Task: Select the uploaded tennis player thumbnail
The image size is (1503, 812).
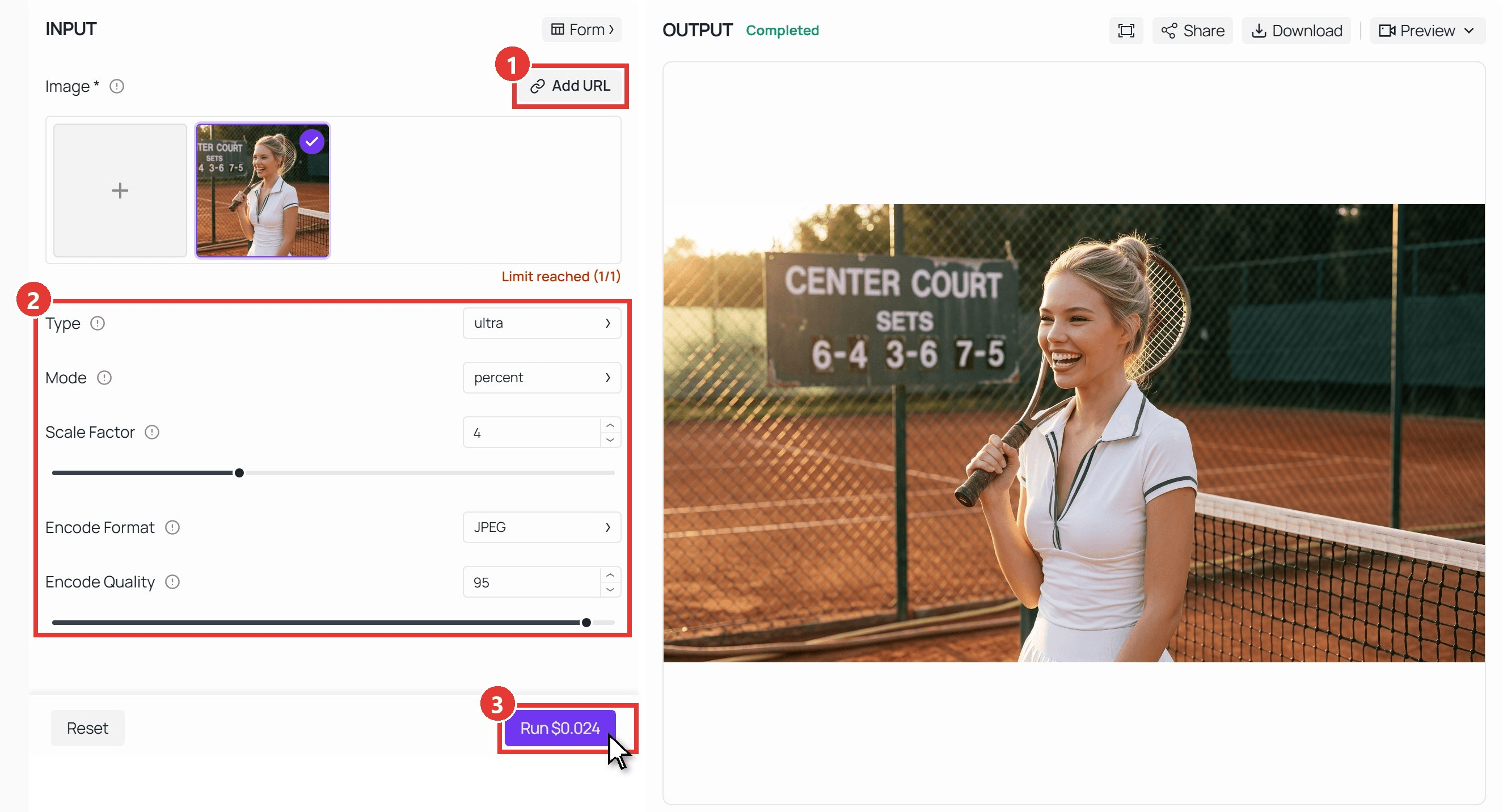Action: [x=263, y=190]
